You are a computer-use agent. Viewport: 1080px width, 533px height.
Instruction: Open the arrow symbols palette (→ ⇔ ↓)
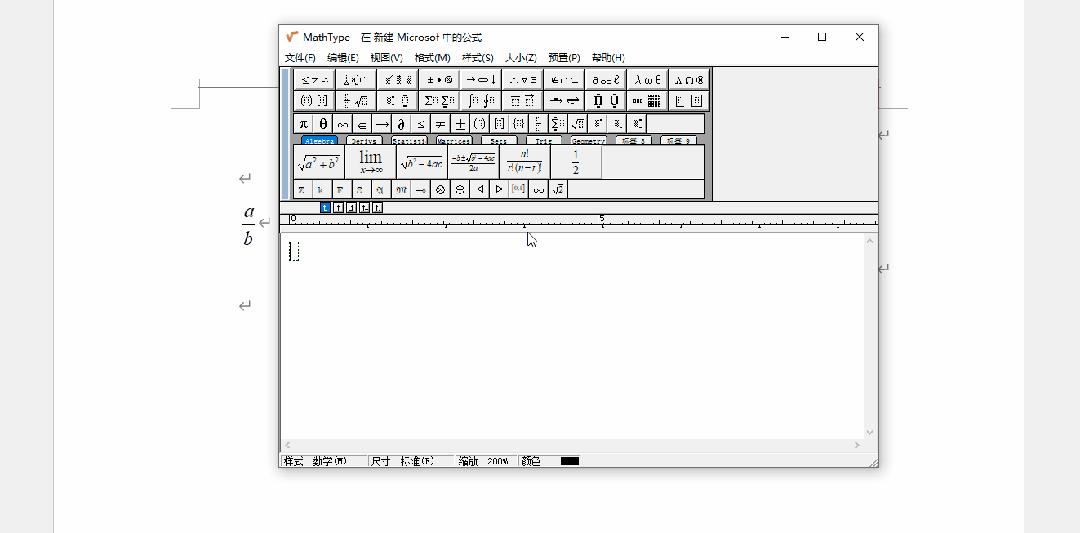pyautogui.click(x=481, y=79)
